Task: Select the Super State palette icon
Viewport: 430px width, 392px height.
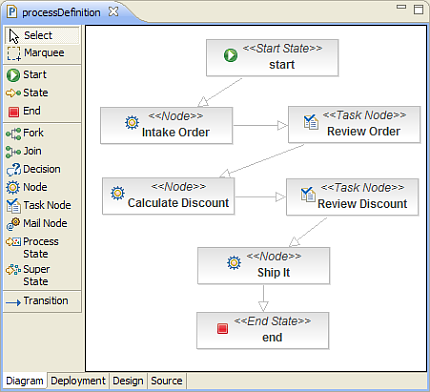Action: point(13,270)
